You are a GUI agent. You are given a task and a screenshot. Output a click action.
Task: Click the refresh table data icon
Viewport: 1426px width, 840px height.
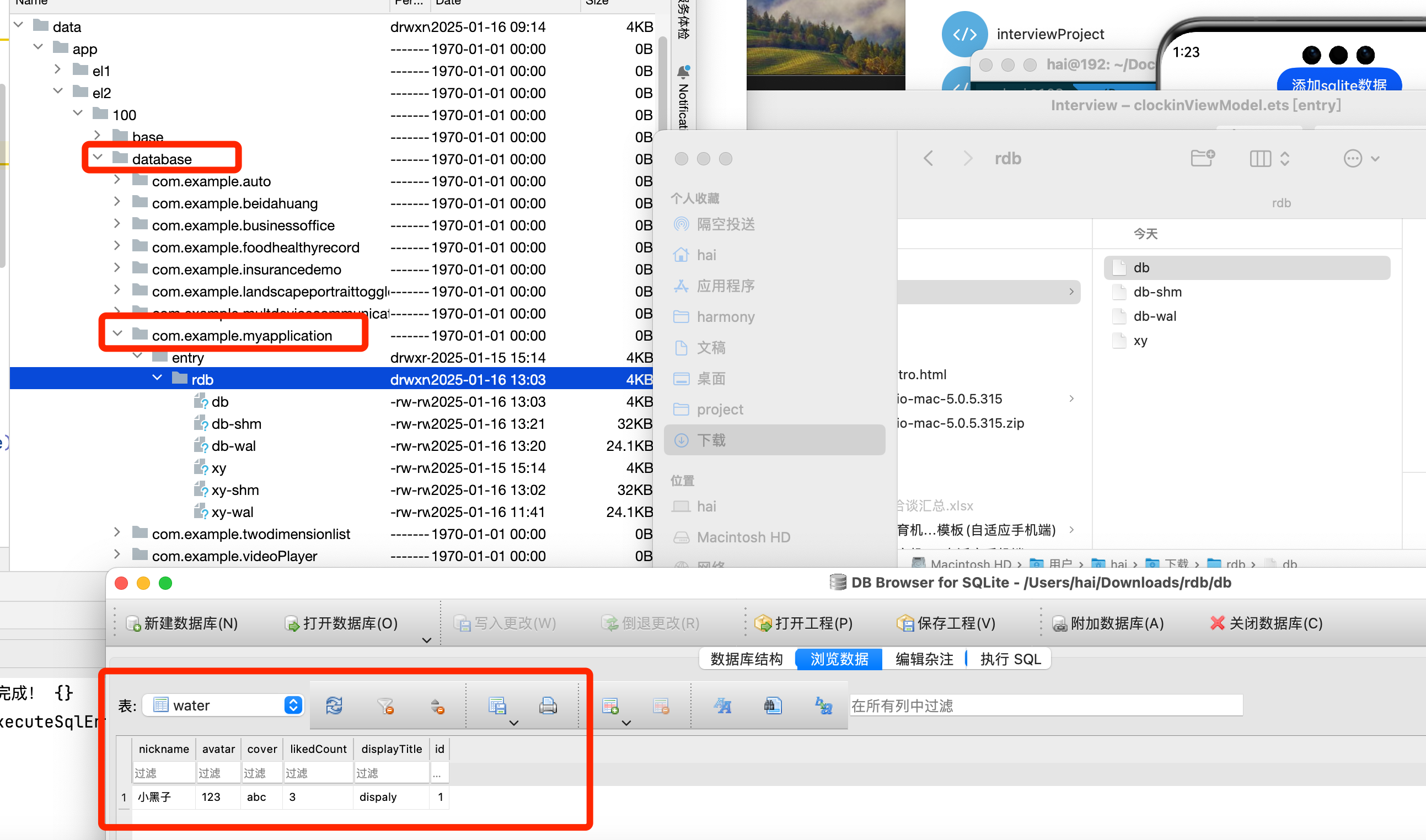click(x=334, y=706)
